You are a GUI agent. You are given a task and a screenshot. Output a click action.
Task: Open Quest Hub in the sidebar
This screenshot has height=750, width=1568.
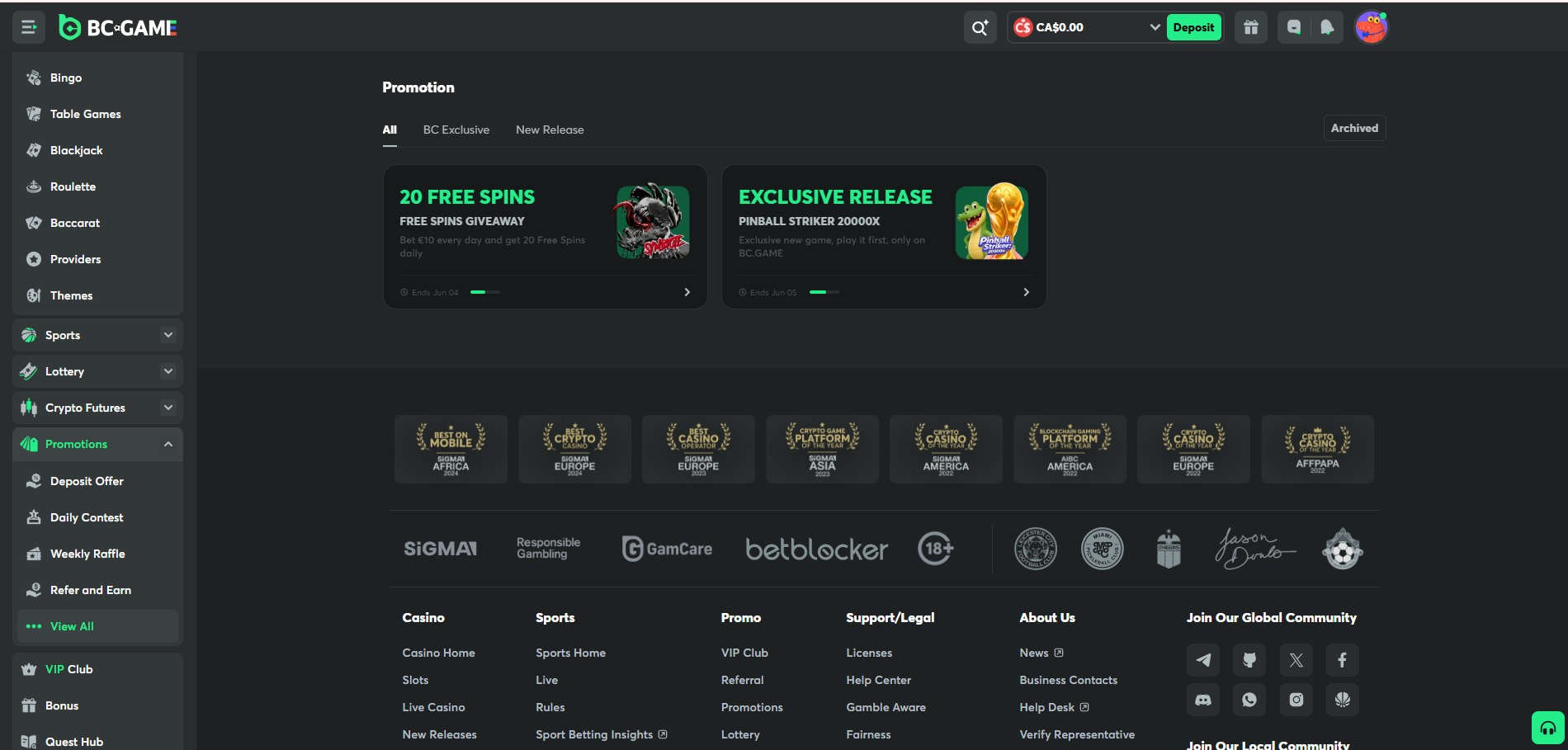tap(97, 740)
